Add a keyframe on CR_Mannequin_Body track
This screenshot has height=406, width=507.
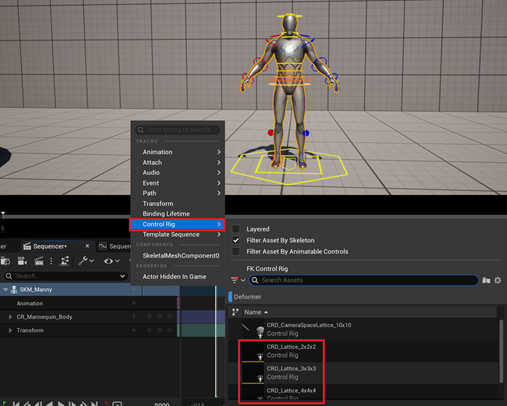click(x=159, y=316)
